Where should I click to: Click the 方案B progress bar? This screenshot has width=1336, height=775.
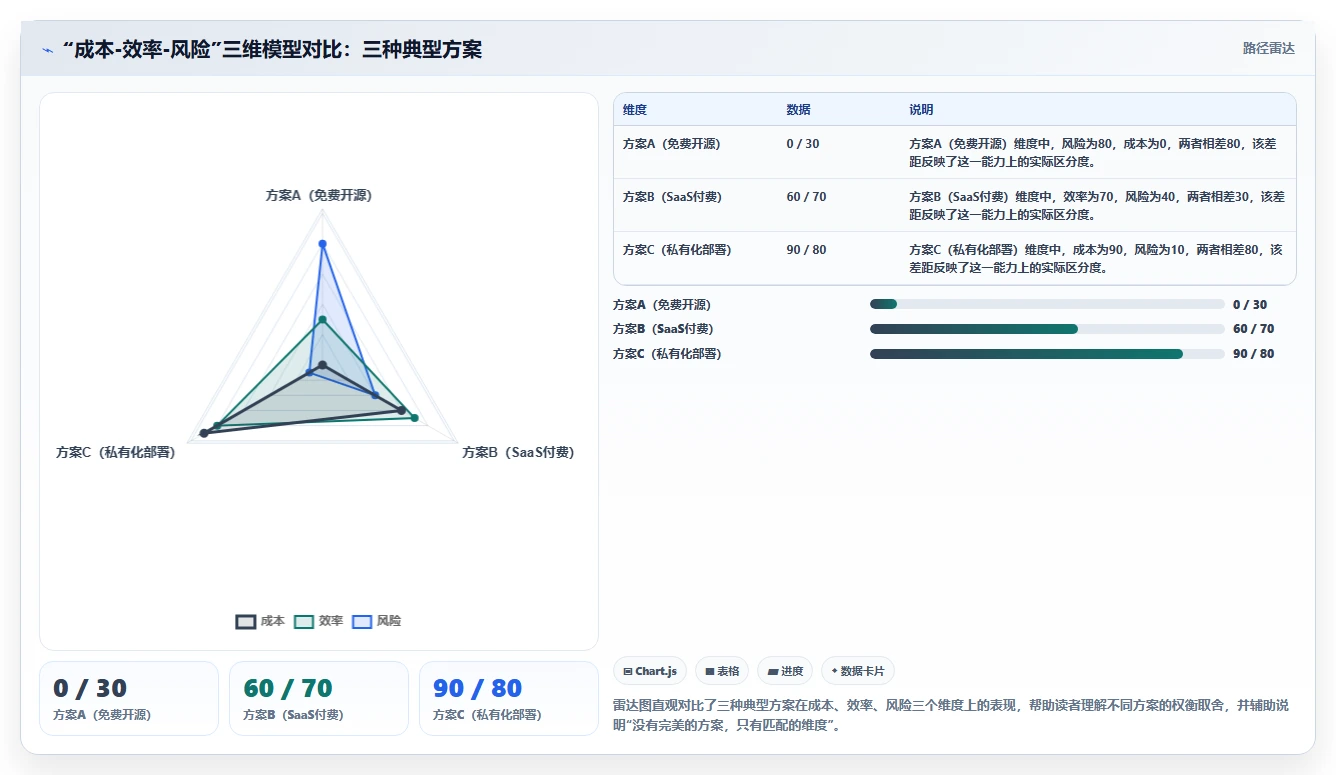point(1047,329)
